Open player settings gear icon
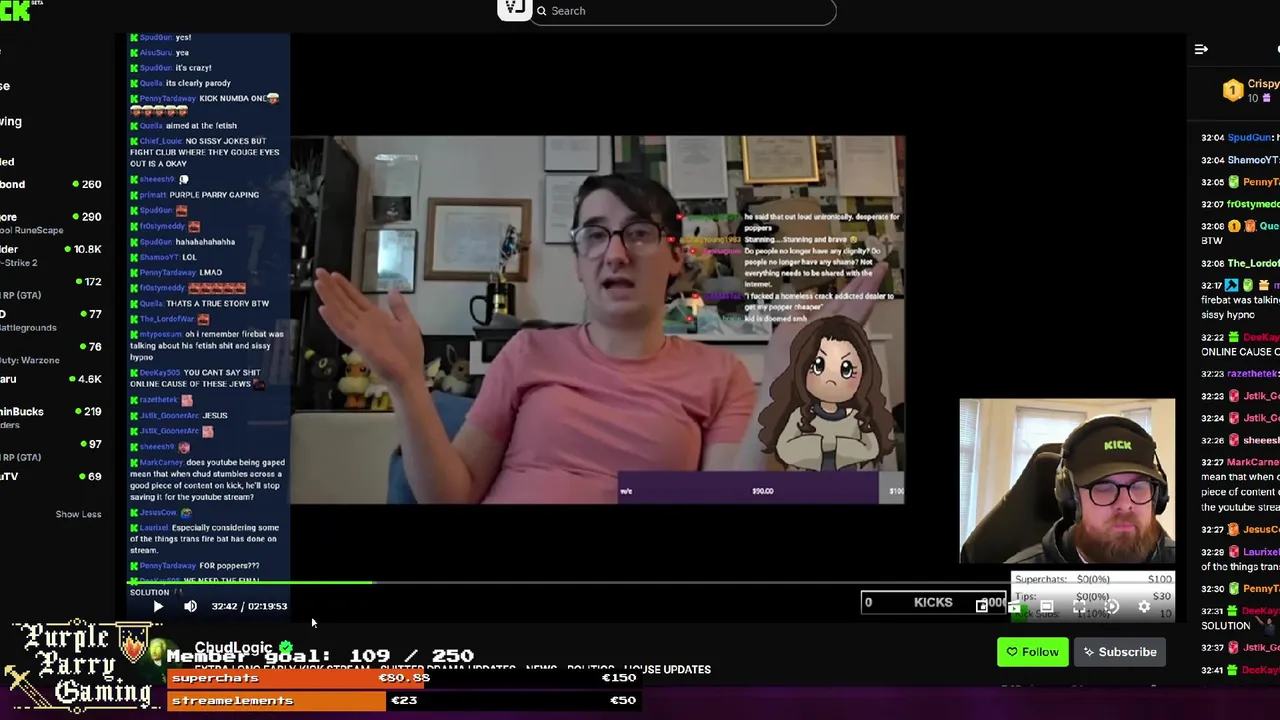Image resolution: width=1280 pixels, height=720 pixels. [x=1144, y=606]
